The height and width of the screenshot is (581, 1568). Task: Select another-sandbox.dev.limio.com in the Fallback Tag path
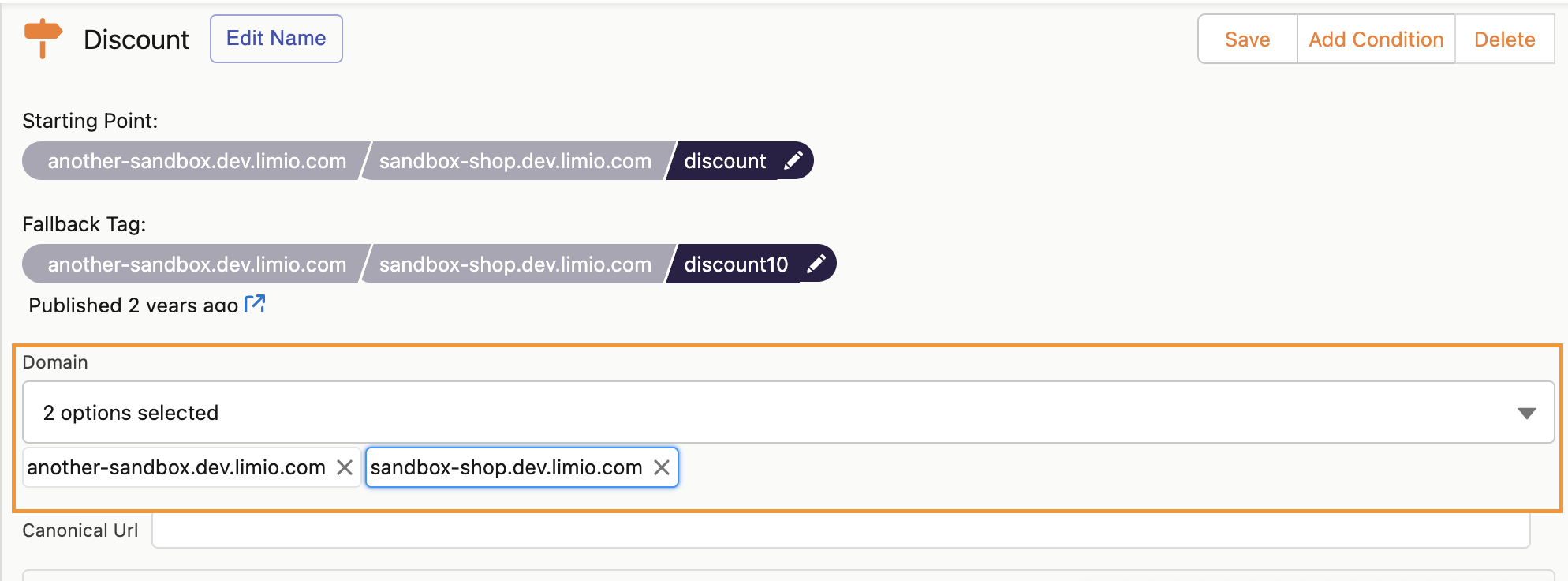pyautogui.click(x=196, y=264)
